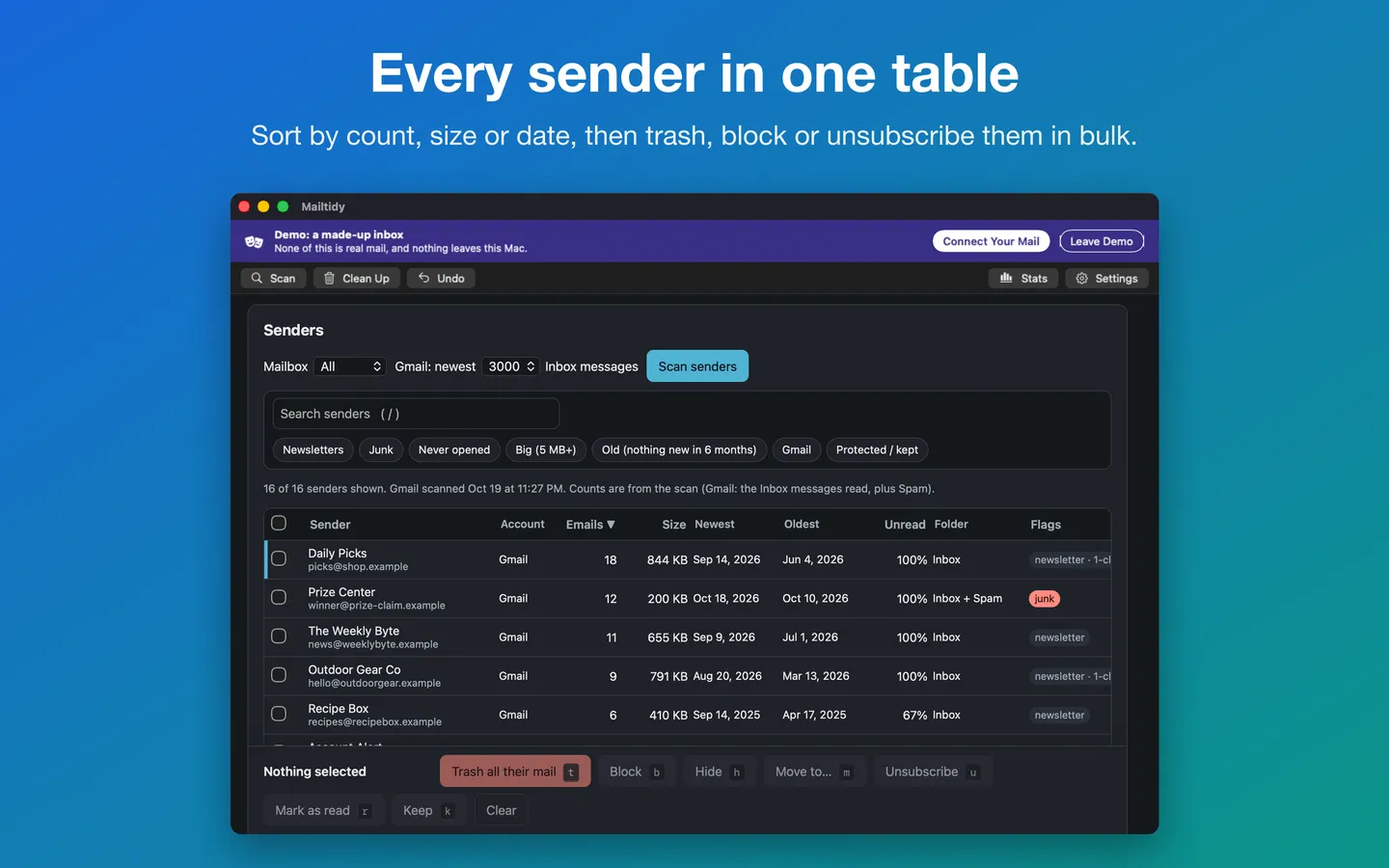Viewport: 1389px width, 868px height.
Task: Open the Mailbox All dropdown
Action: click(x=351, y=366)
